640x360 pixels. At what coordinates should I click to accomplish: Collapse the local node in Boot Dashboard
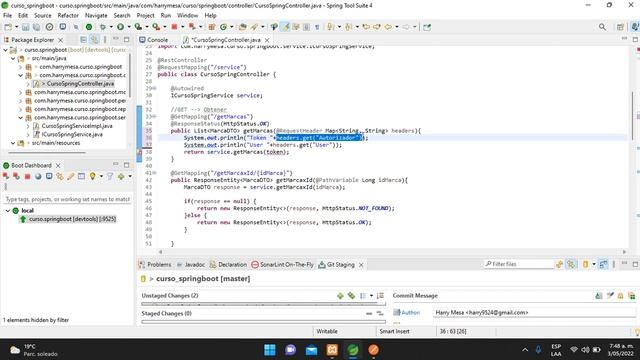coord(7,211)
